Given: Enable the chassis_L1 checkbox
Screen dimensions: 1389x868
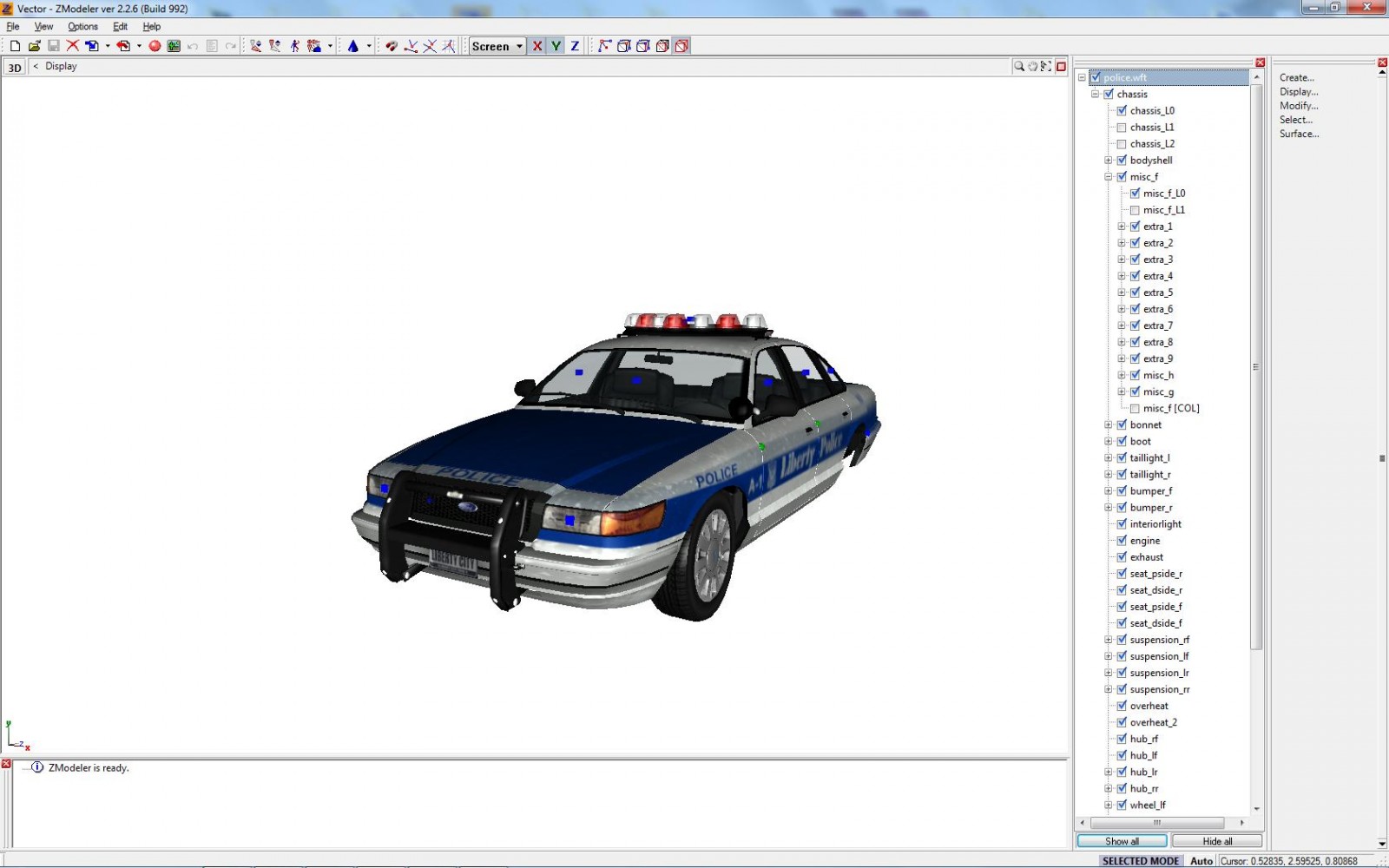Looking at the screenshot, I should [1122, 128].
